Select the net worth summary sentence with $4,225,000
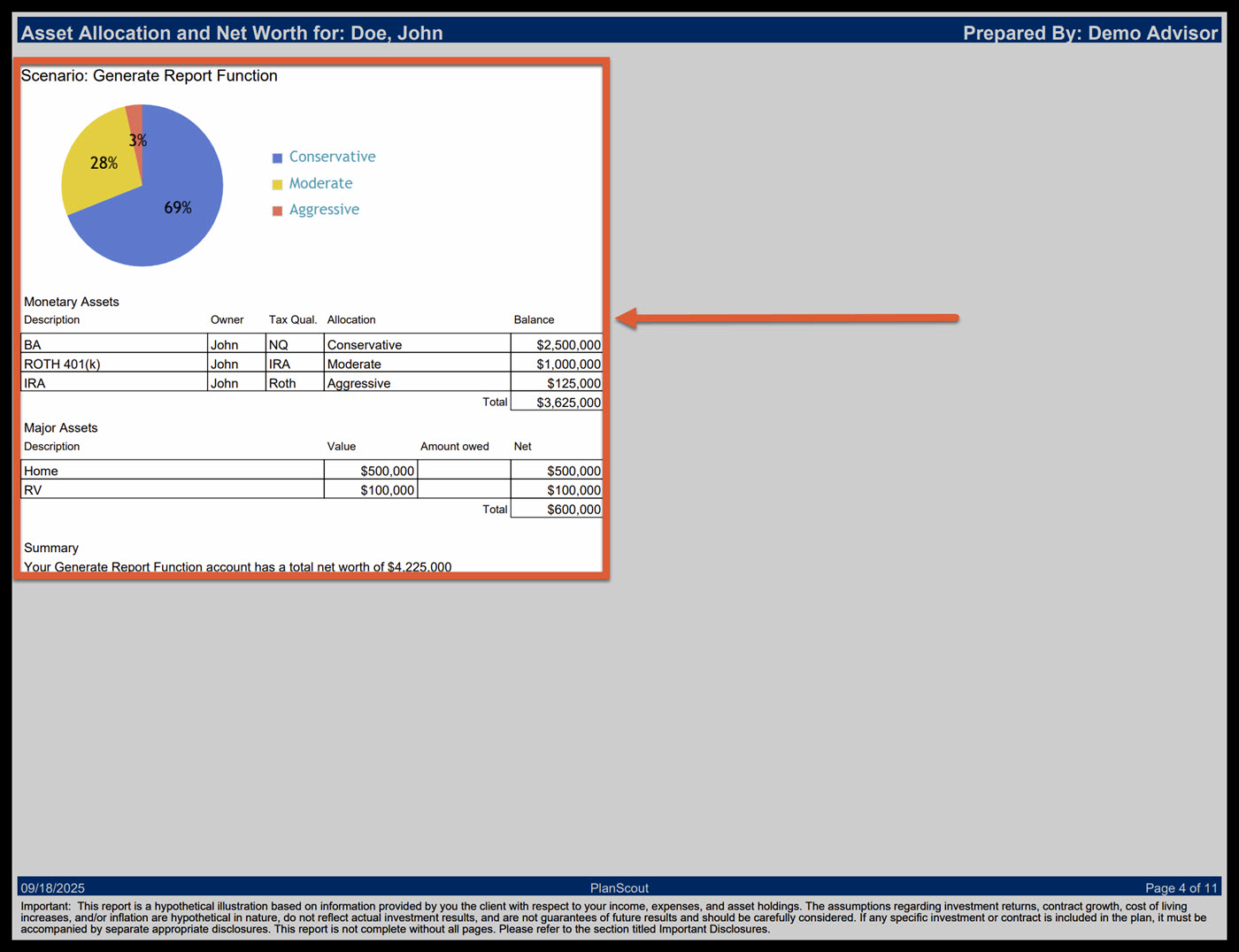Image resolution: width=1239 pixels, height=952 pixels. click(x=237, y=566)
